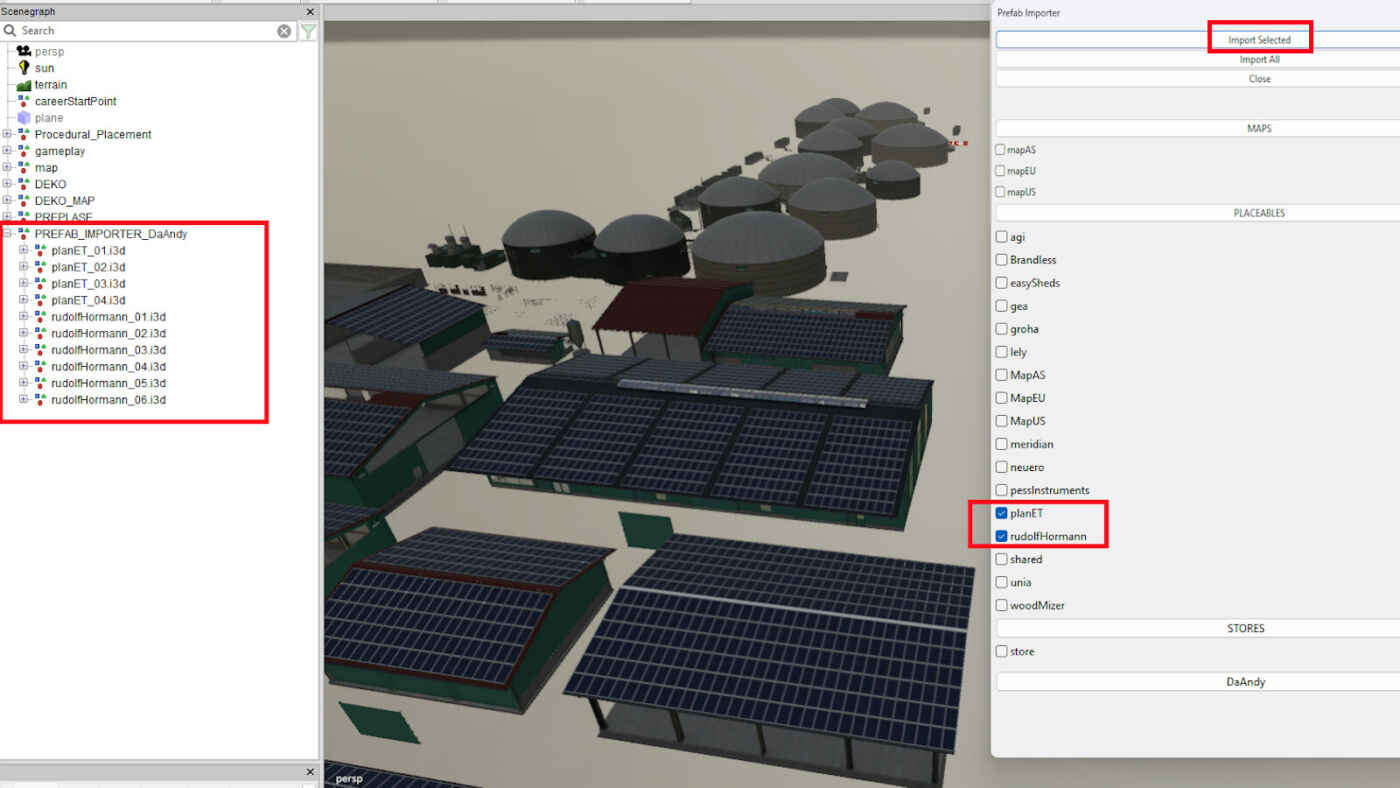Click the terrain icon in Scenegraph
Image resolution: width=1400 pixels, height=788 pixels.
(x=24, y=85)
